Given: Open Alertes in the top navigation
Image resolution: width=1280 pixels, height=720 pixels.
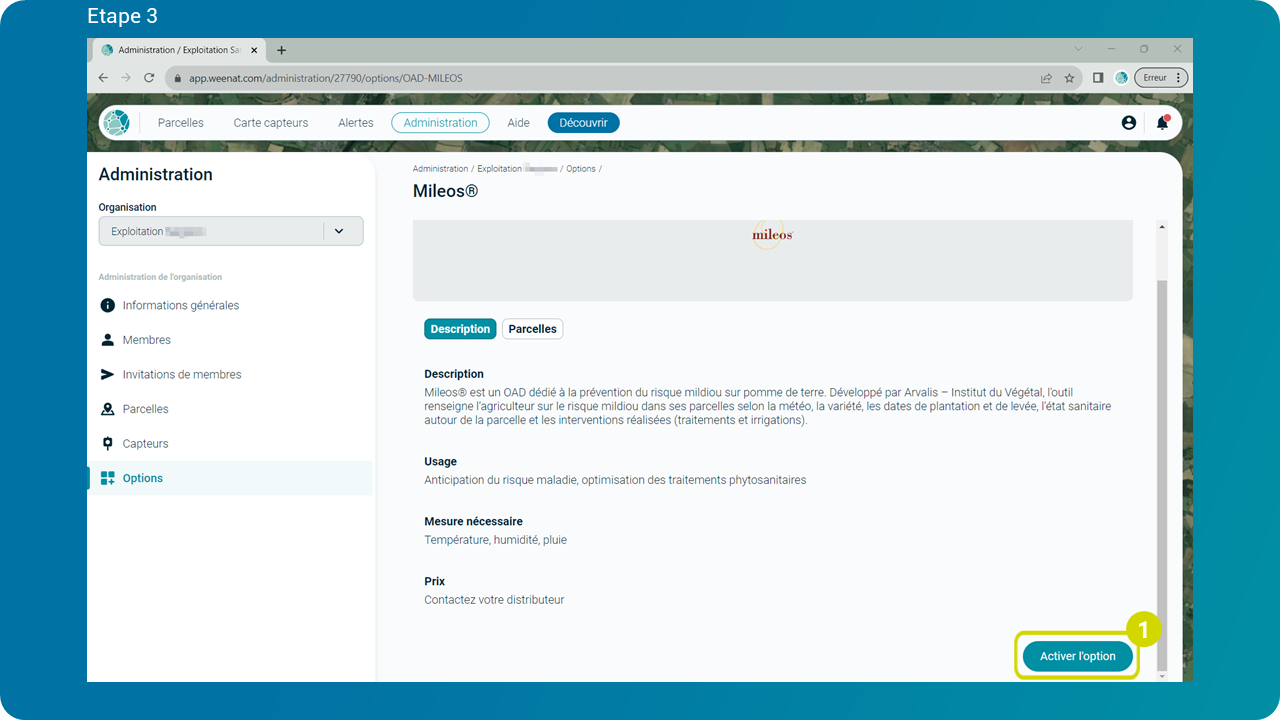Looking at the screenshot, I should [356, 123].
